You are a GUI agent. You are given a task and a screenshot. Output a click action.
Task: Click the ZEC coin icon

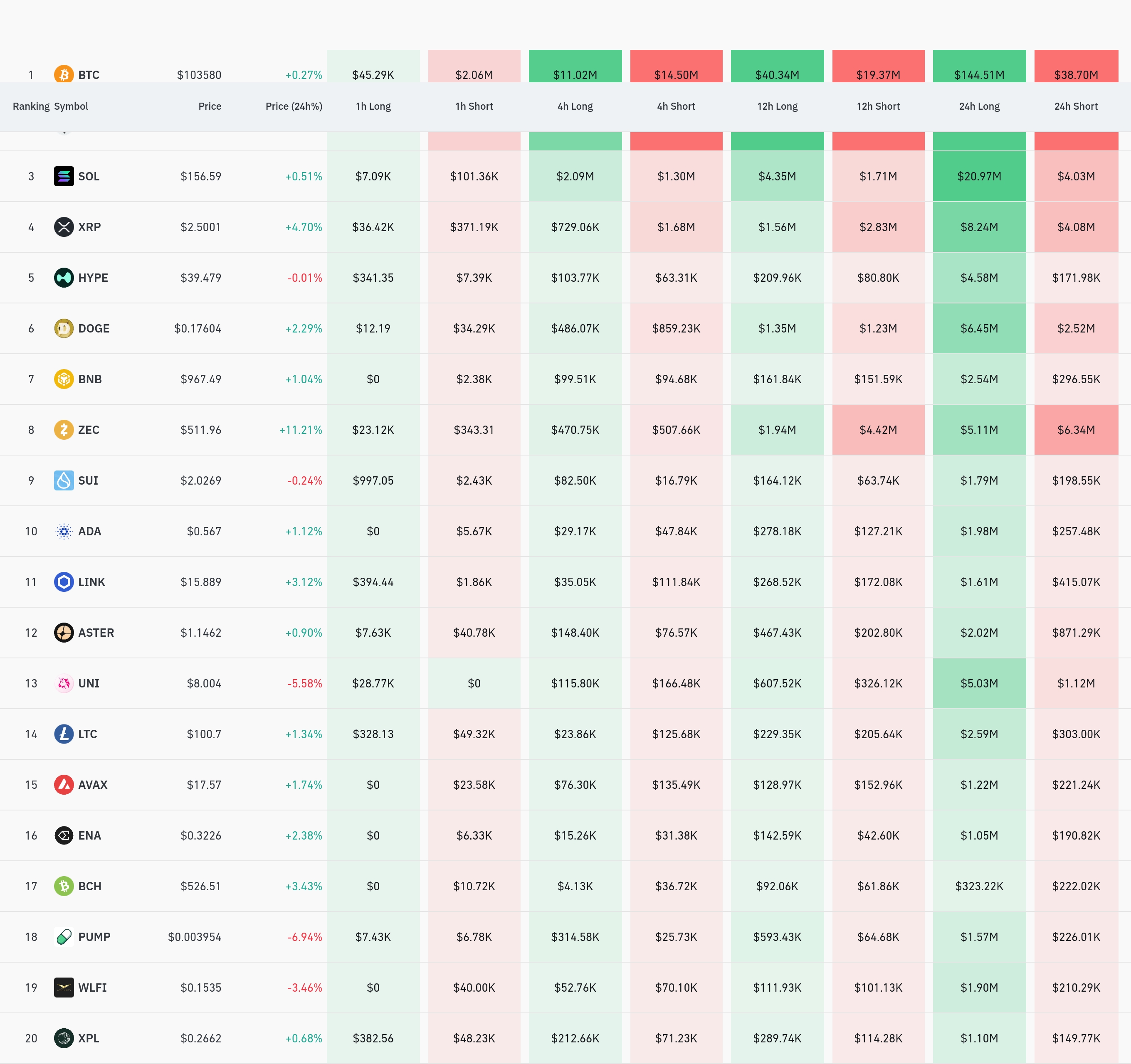click(64, 429)
